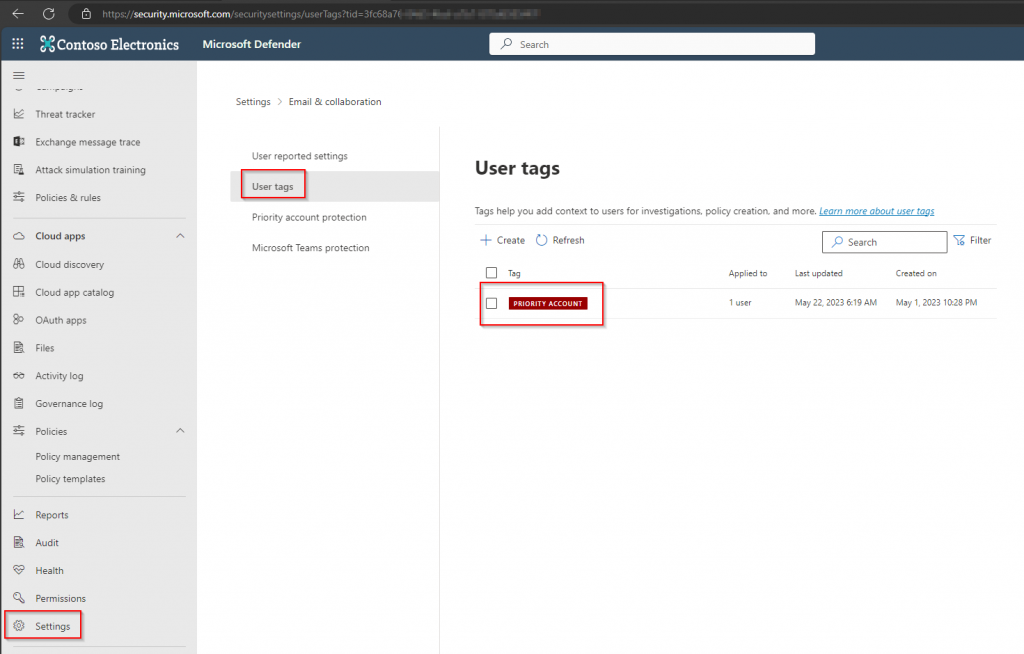Screen dimensions: 1024x654
Task: Click the red PRIORITY ACCOUNT tag badge
Action: (x=547, y=303)
